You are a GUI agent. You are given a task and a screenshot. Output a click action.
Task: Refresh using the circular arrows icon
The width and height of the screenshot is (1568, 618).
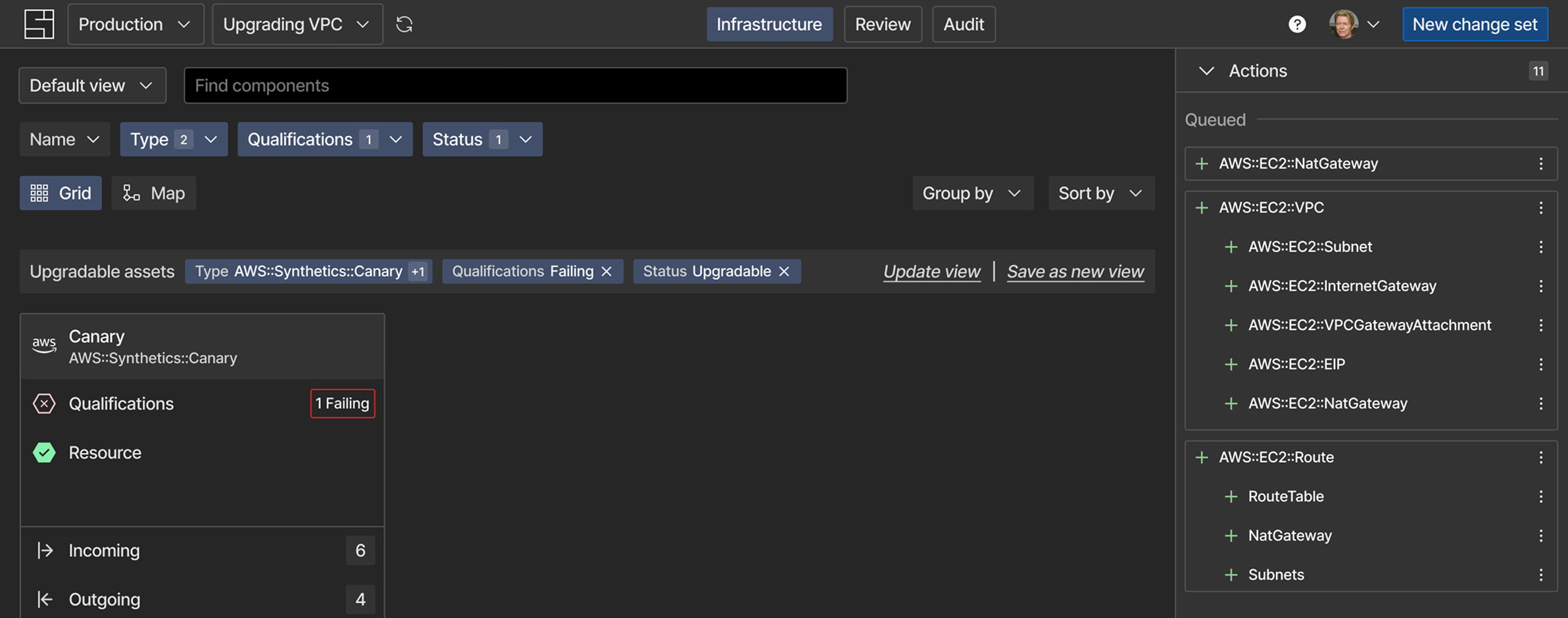[404, 24]
